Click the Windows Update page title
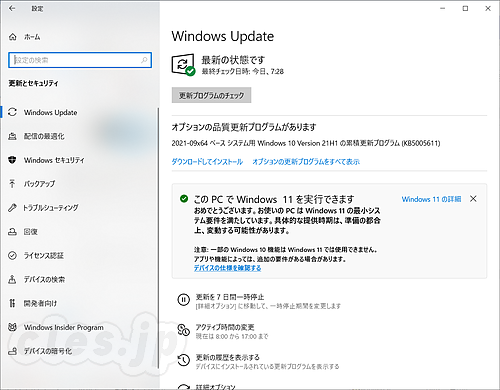The height and width of the screenshot is (390, 500). pyautogui.click(x=223, y=36)
